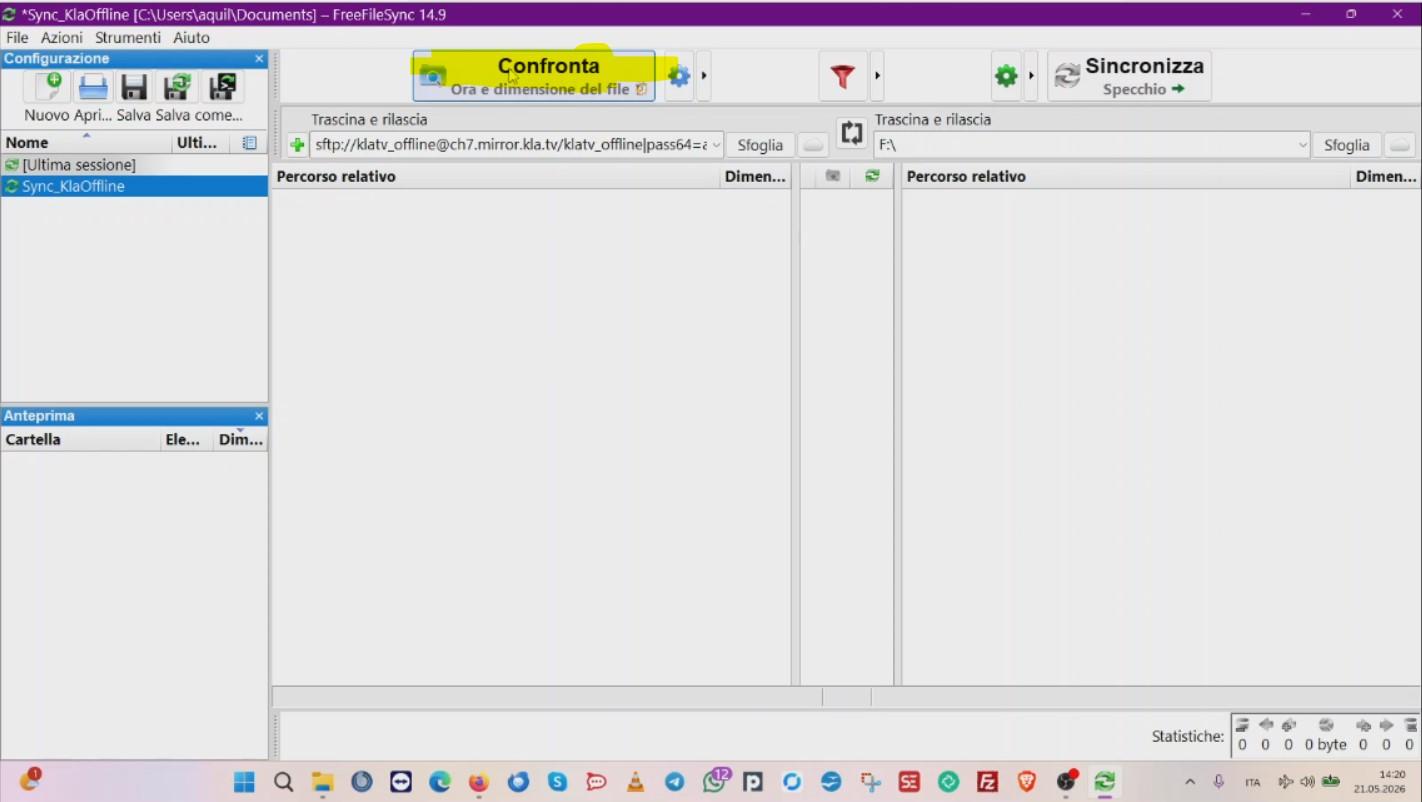Image resolution: width=1422 pixels, height=802 pixels.
Task: Expand sync variant arrow beside green gear
Action: pos(1031,76)
